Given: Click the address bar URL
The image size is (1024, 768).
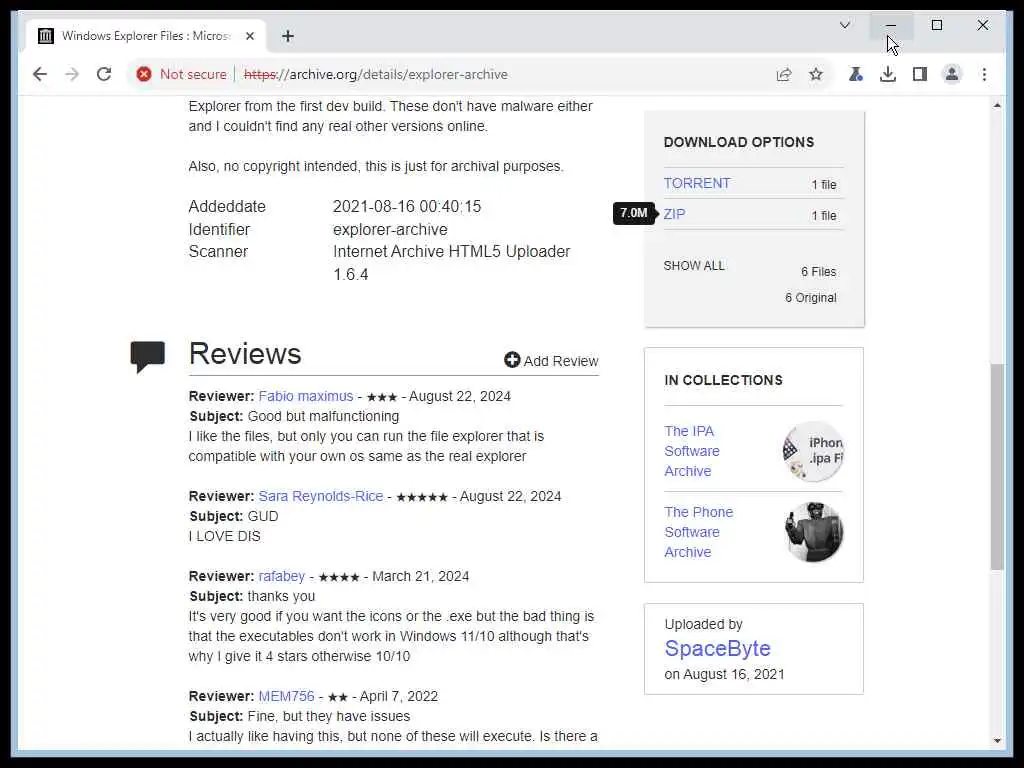Looking at the screenshot, I should coord(376,74).
